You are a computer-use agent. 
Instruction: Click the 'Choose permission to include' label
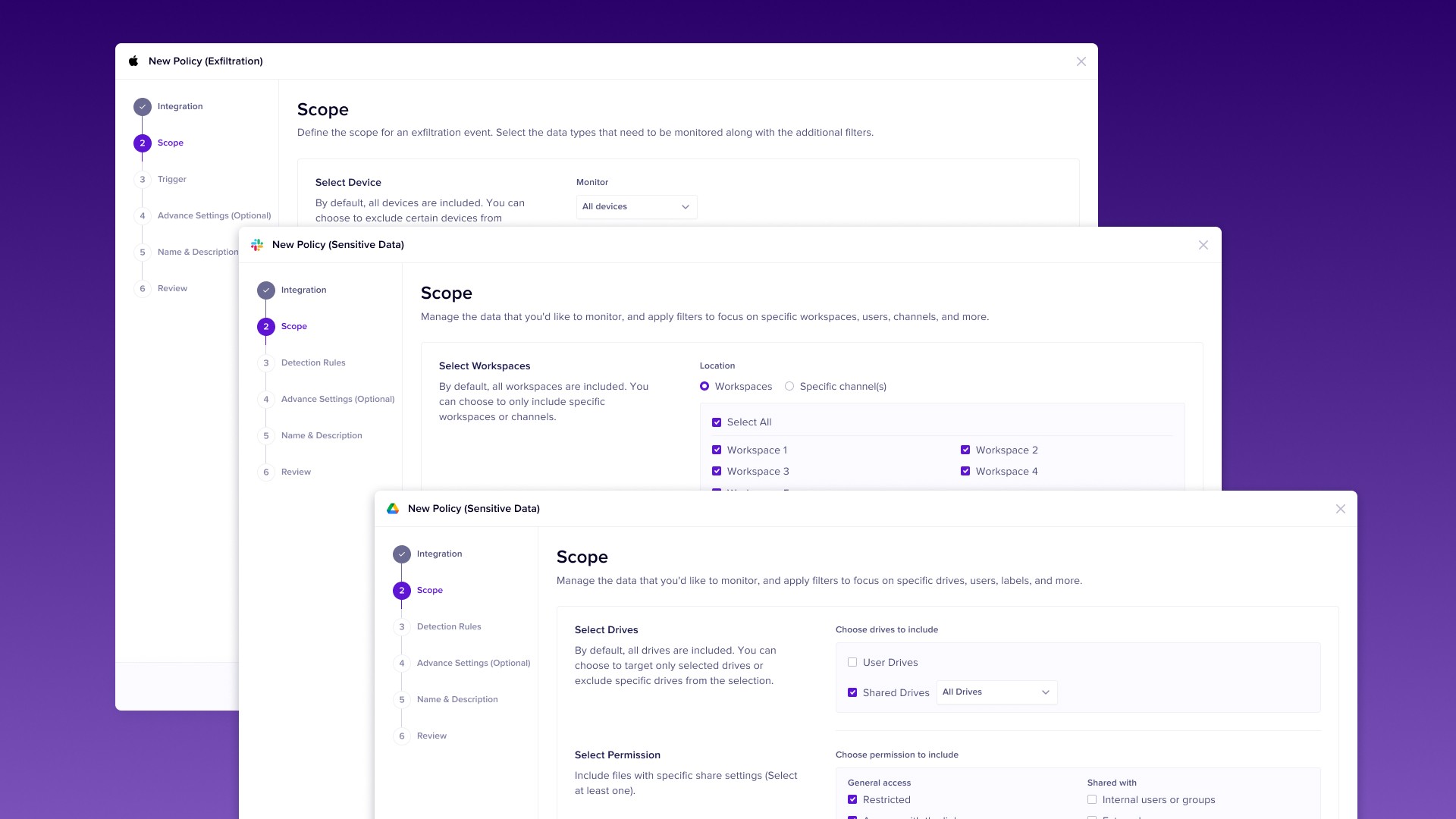pyautogui.click(x=897, y=755)
